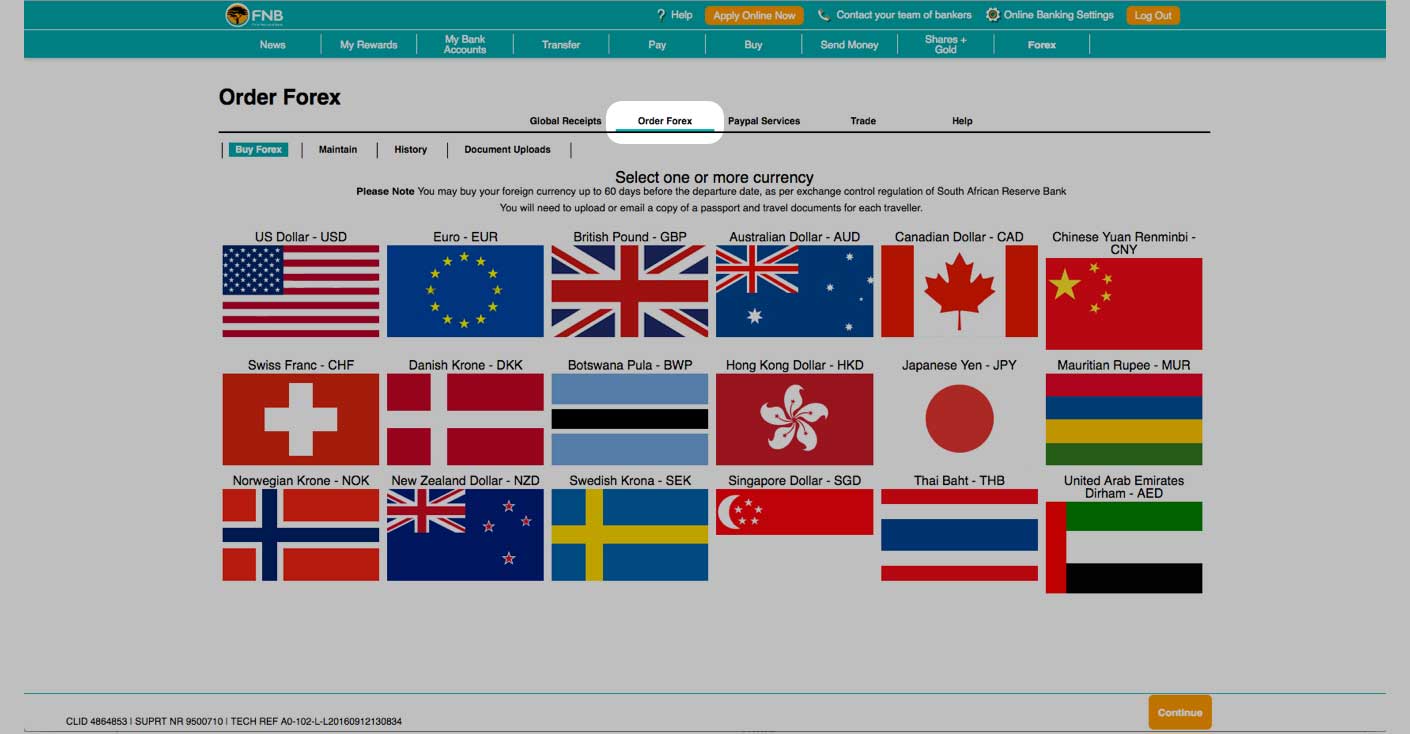Open the Send Money menu
The width and height of the screenshot is (1410, 734).
click(849, 44)
